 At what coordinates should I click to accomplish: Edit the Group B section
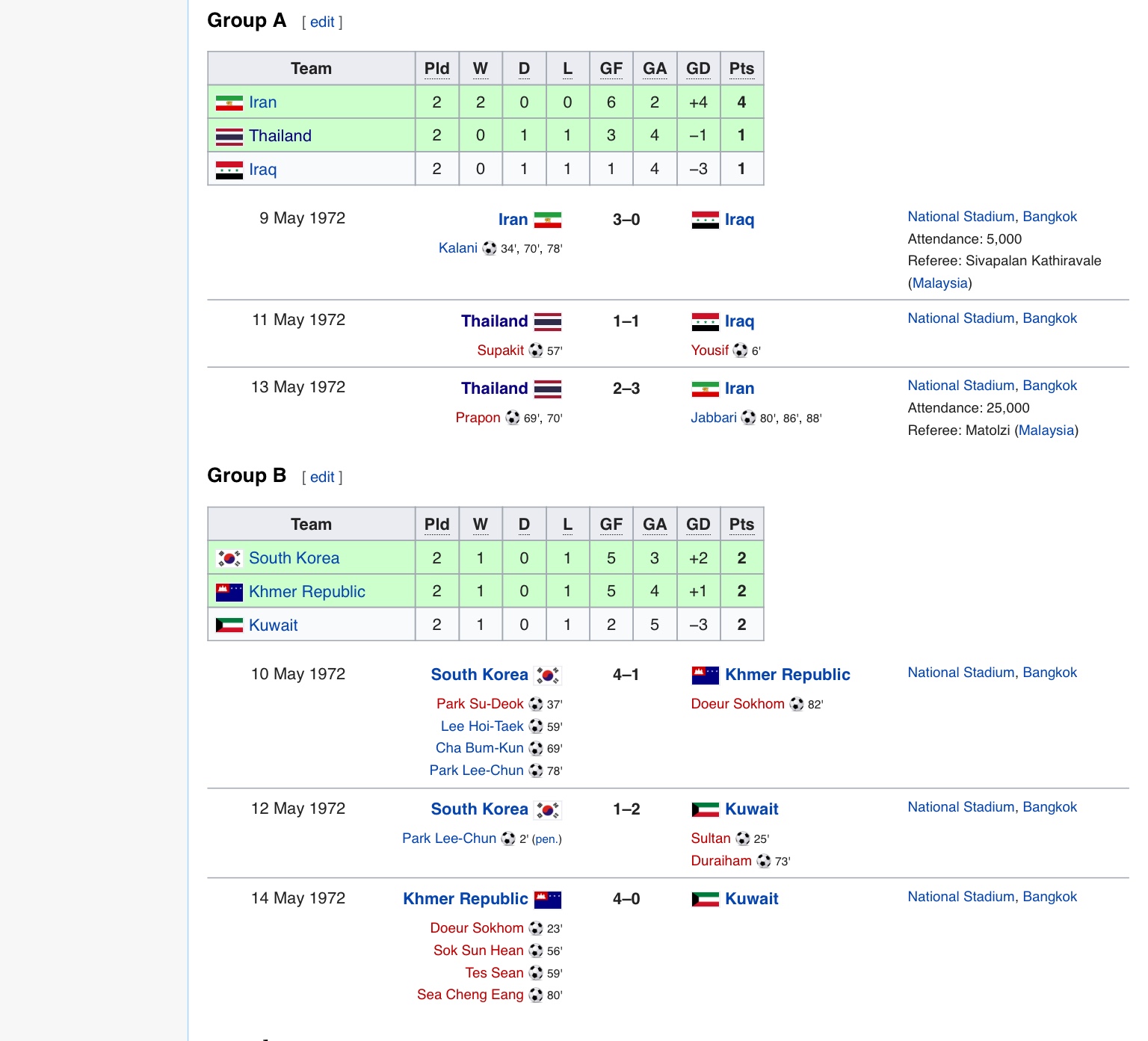point(322,478)
